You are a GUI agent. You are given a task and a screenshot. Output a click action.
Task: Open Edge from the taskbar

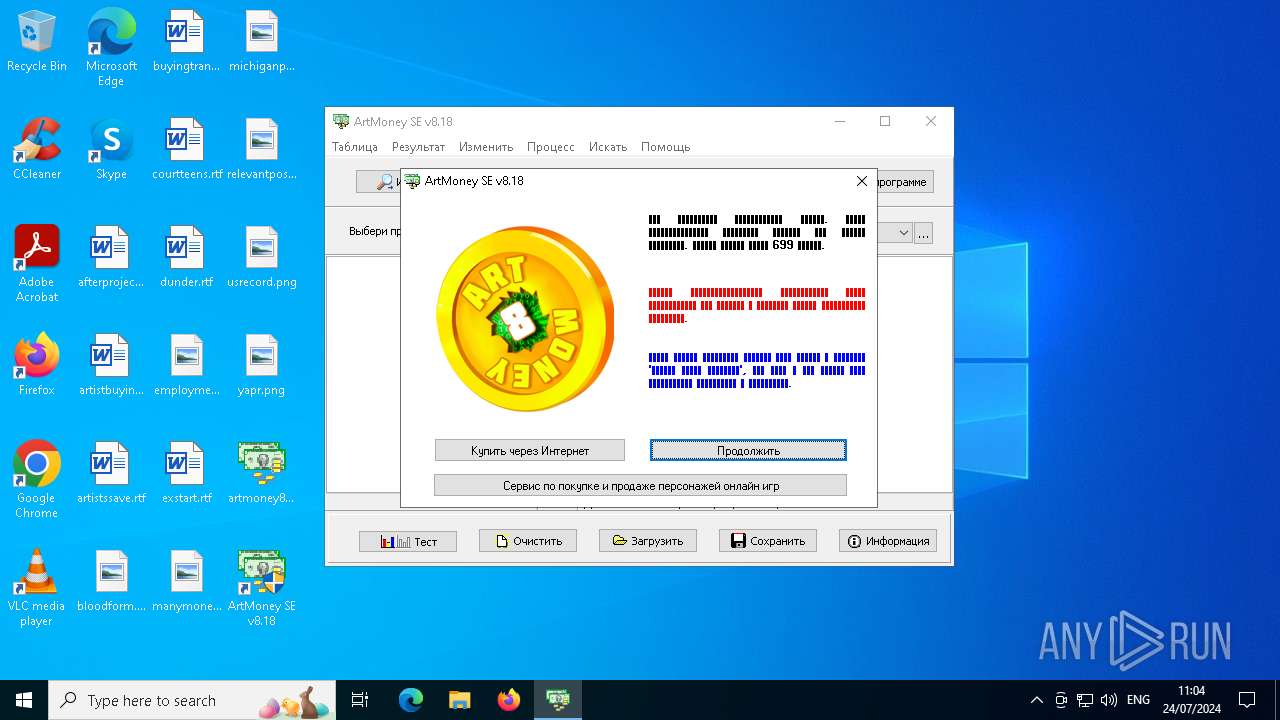click(411, 700)
